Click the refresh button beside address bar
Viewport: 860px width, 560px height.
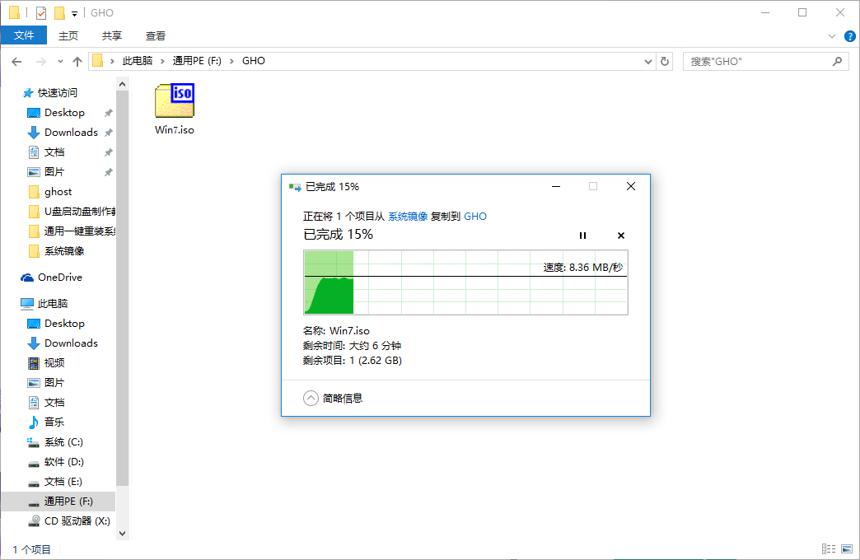point(665,61)
